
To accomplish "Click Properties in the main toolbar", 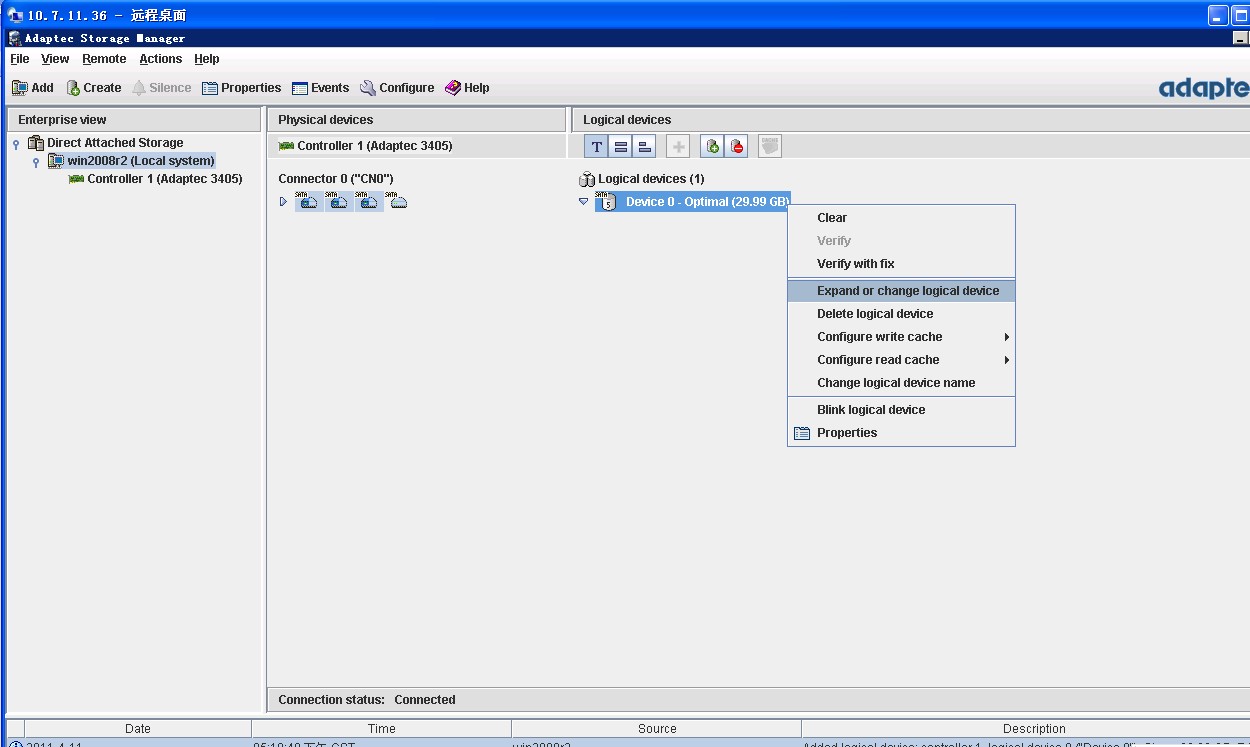I will [x=241, y=88].
